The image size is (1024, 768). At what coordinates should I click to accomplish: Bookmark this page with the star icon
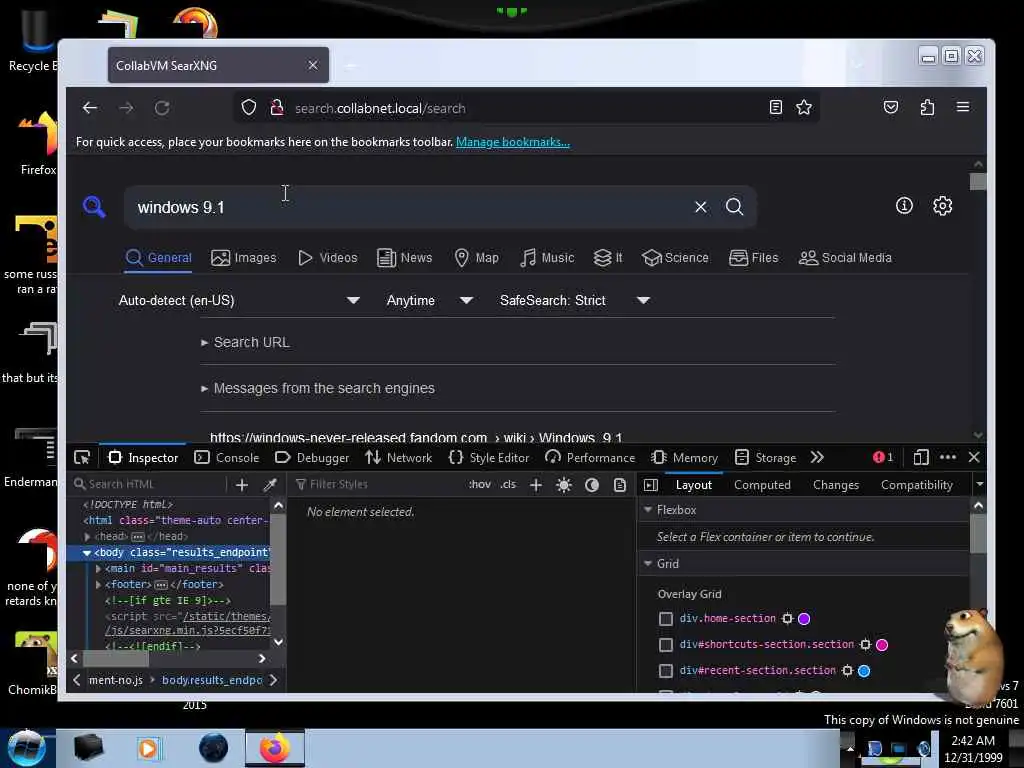pos(804,107)
